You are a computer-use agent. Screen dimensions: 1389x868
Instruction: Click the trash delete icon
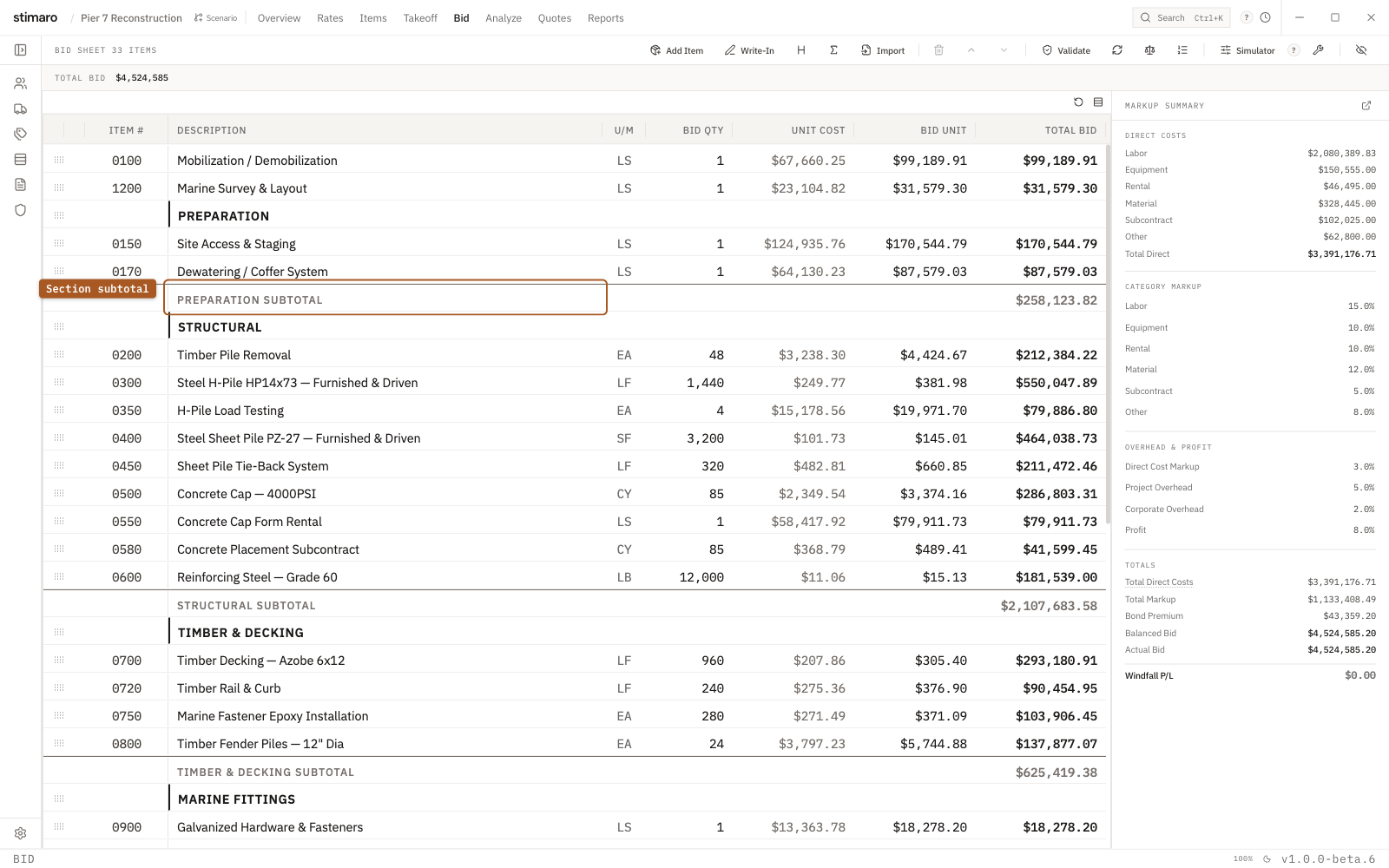pos(938,50)
